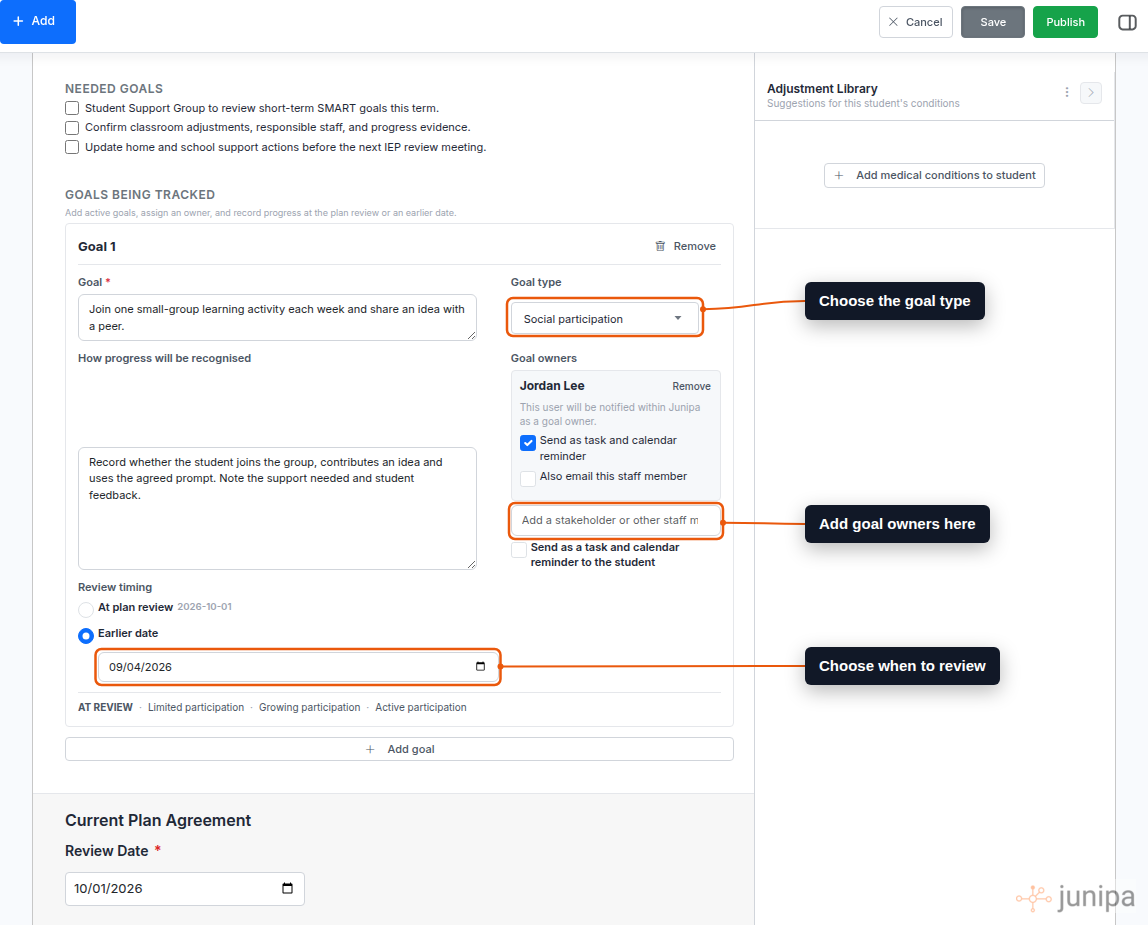
Task: Click the blue Add button
Action: point(37,21)
